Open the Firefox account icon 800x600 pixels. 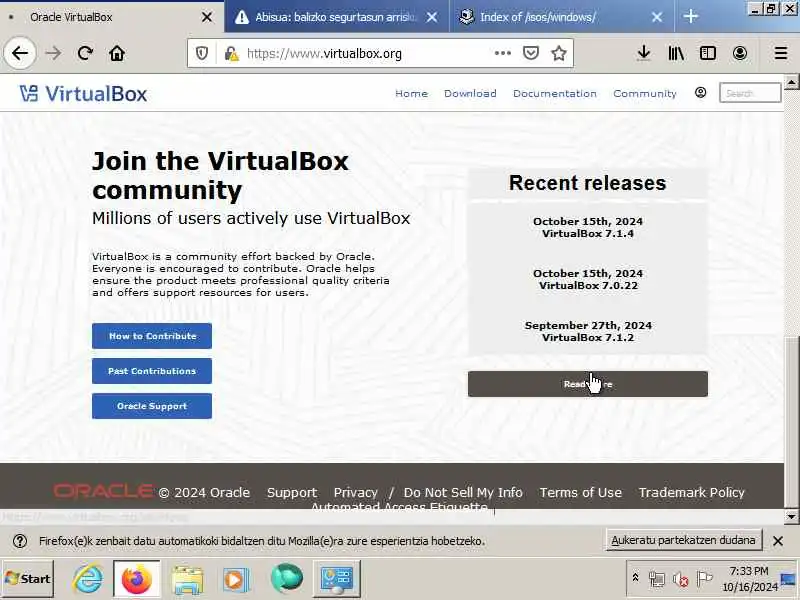[740, 53]
